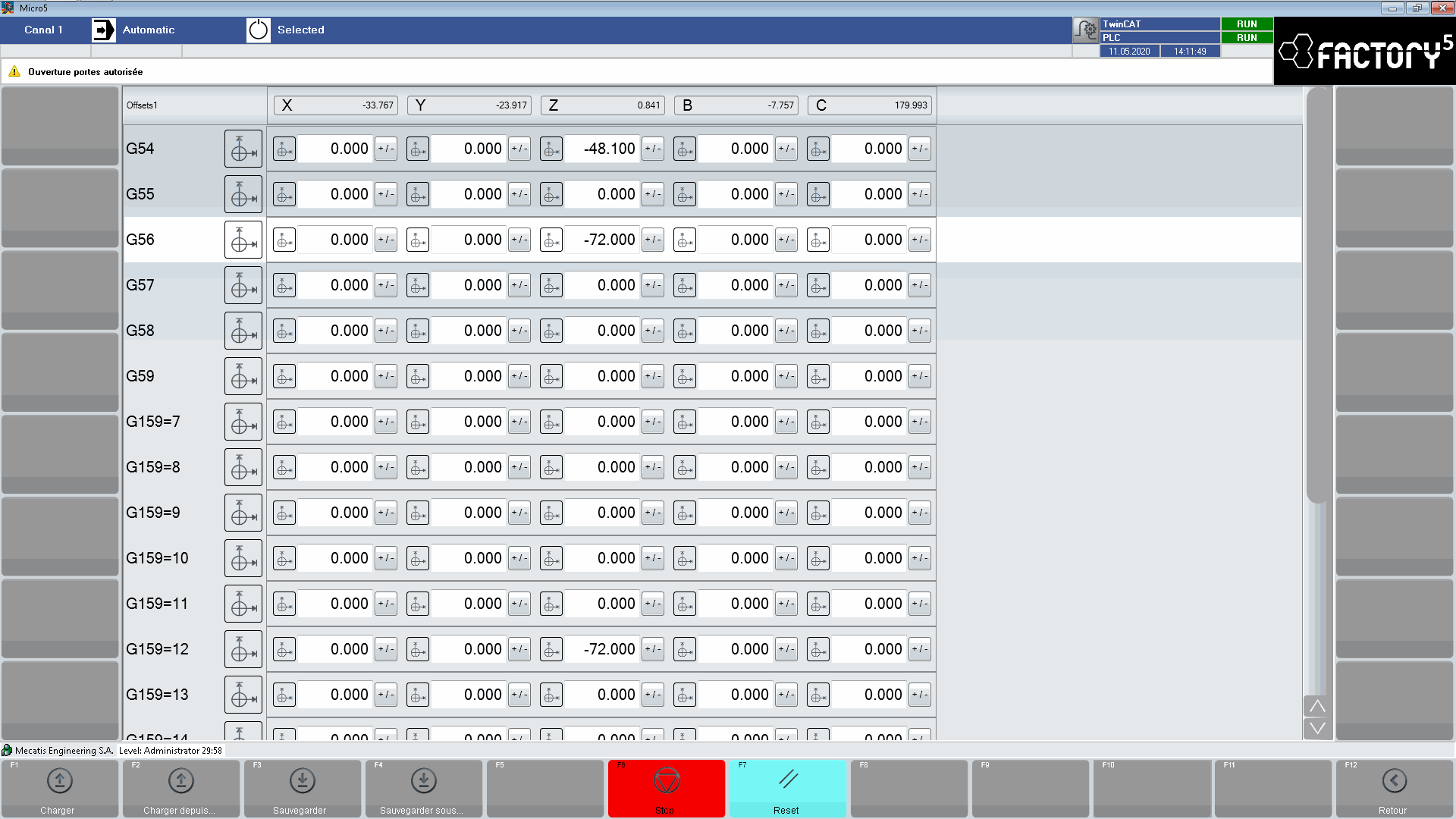Select Automatic mode dropdown
Viewport: 1456px width, 819px height.
point(148,29)
